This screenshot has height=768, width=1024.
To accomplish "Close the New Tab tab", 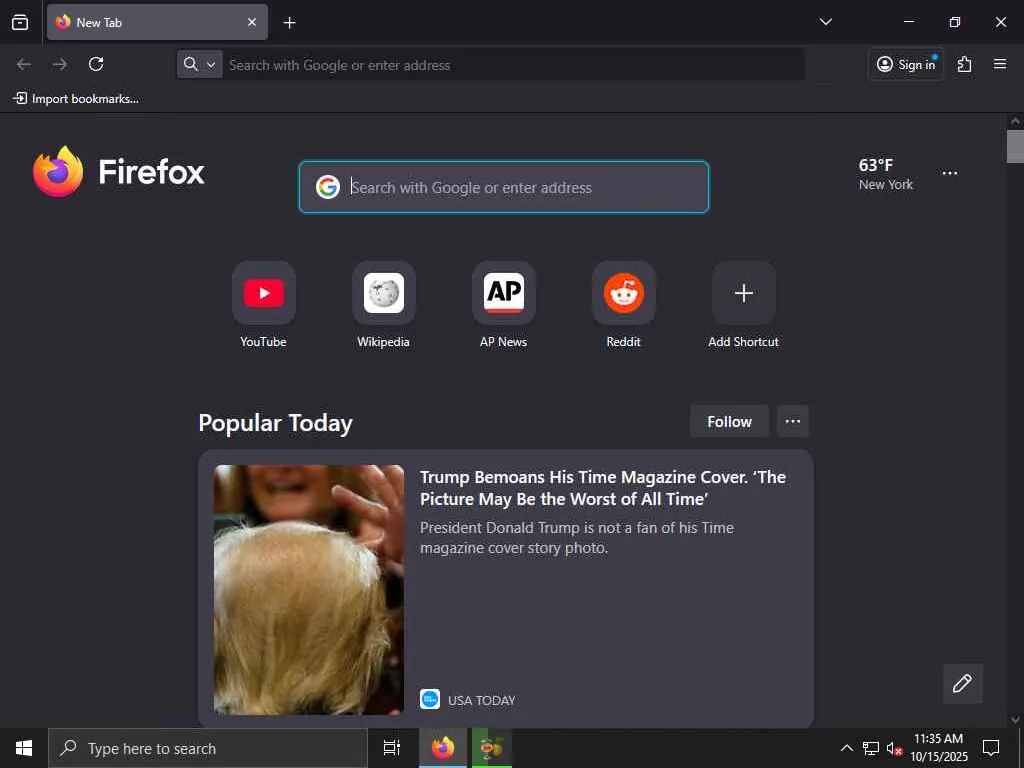I will click(x=252, y=22).
